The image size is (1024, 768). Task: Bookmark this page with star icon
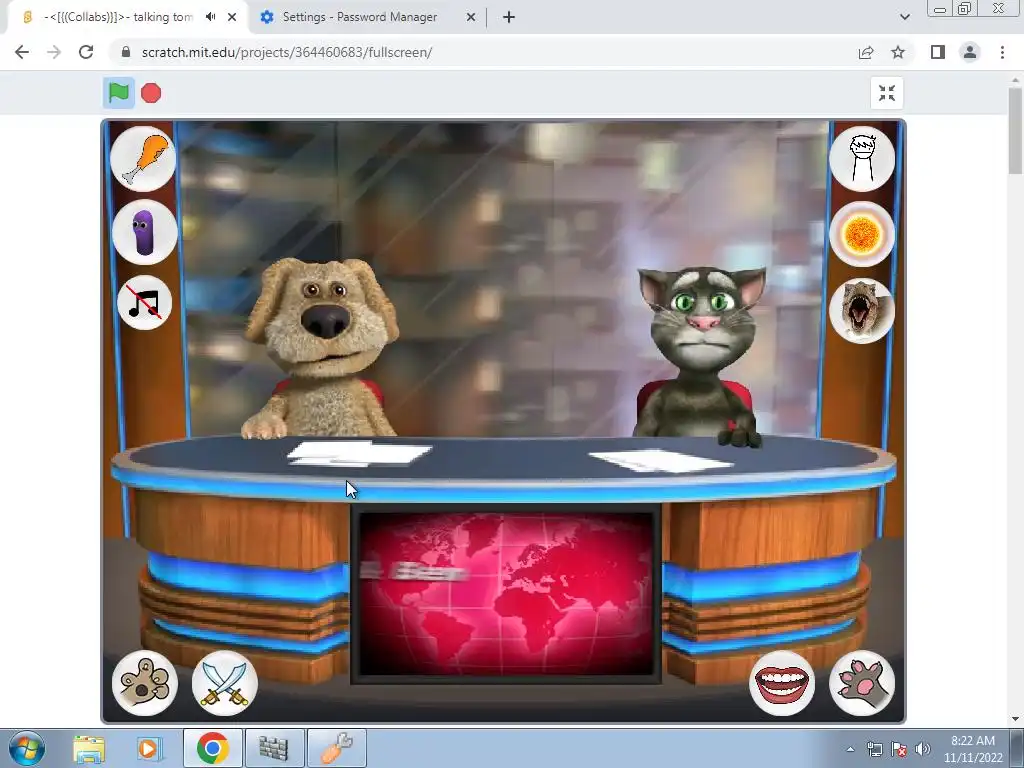pyautogui.click(x=898, y=52)
